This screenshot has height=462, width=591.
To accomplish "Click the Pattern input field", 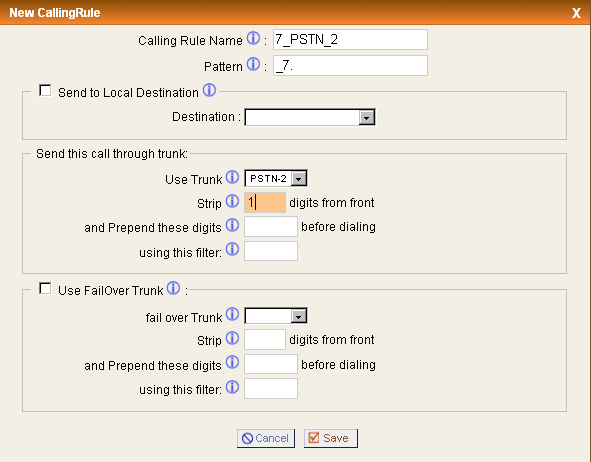I will (351, 66).
